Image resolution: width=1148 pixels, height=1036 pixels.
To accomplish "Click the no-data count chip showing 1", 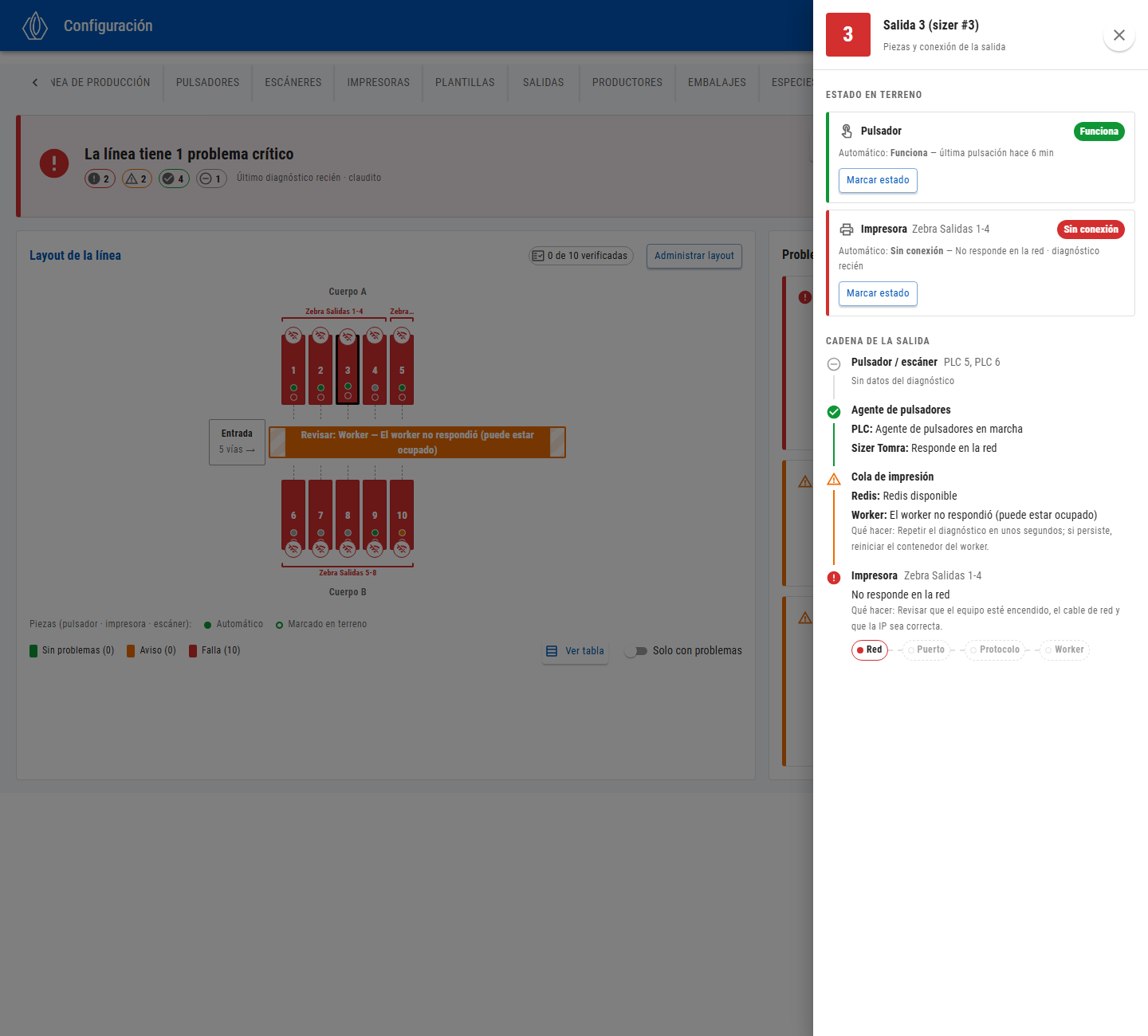I will [211, 179].
